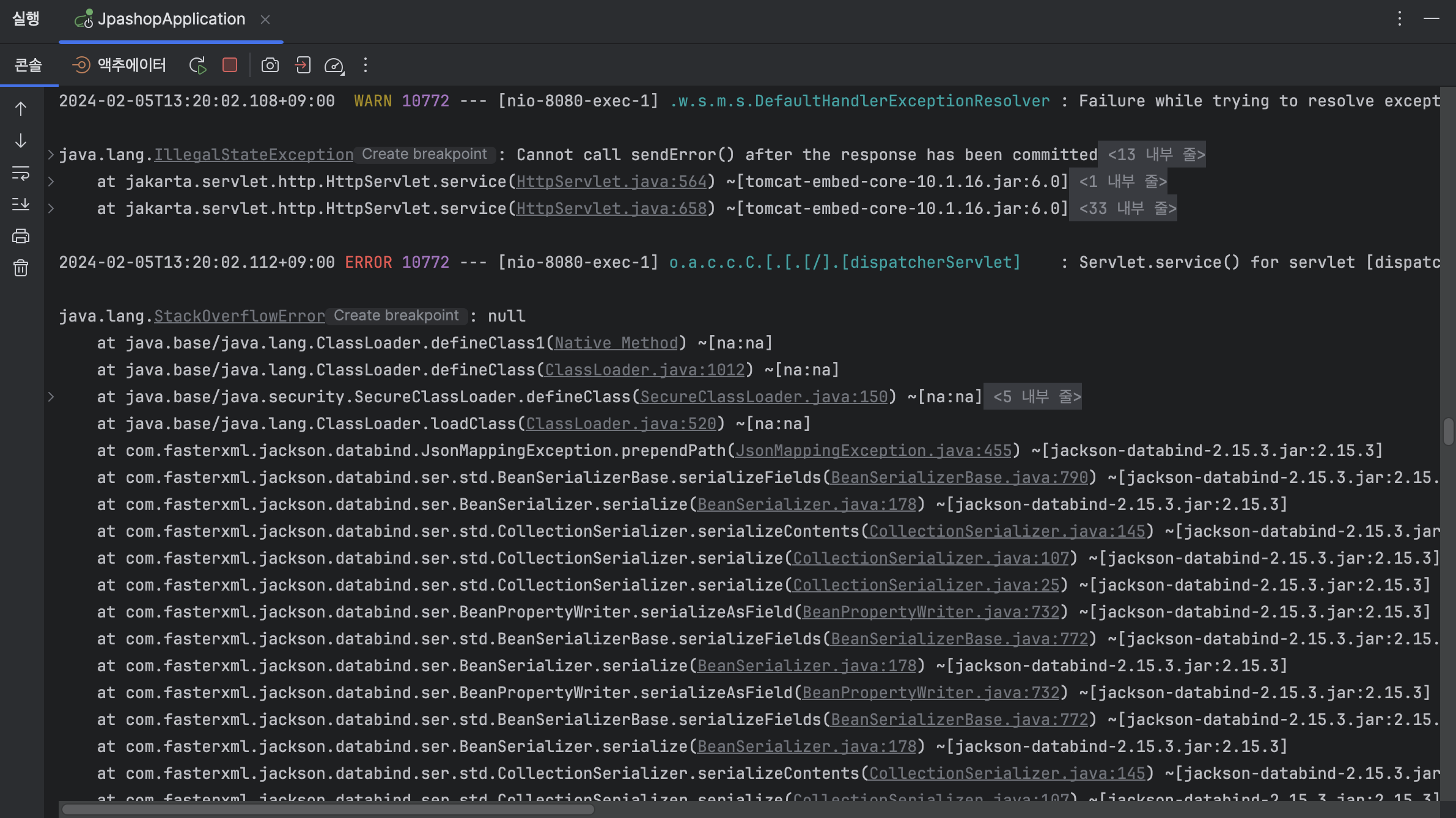Toggle scroll to end of console
1456x818 pixels.
coord(21,204)
